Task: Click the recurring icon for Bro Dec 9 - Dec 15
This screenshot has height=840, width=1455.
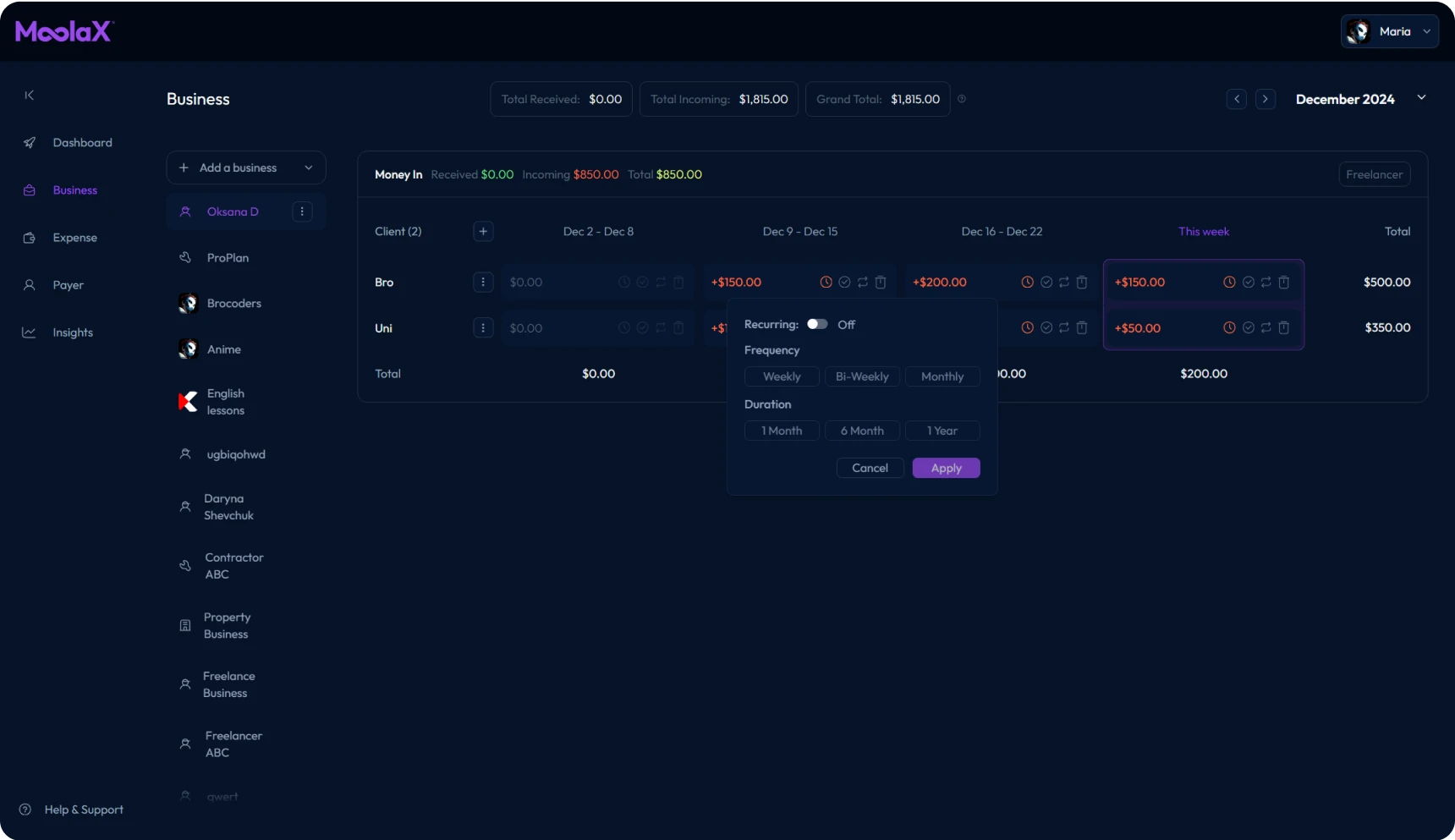Action: pyautogui.click(x=863, y=283)
